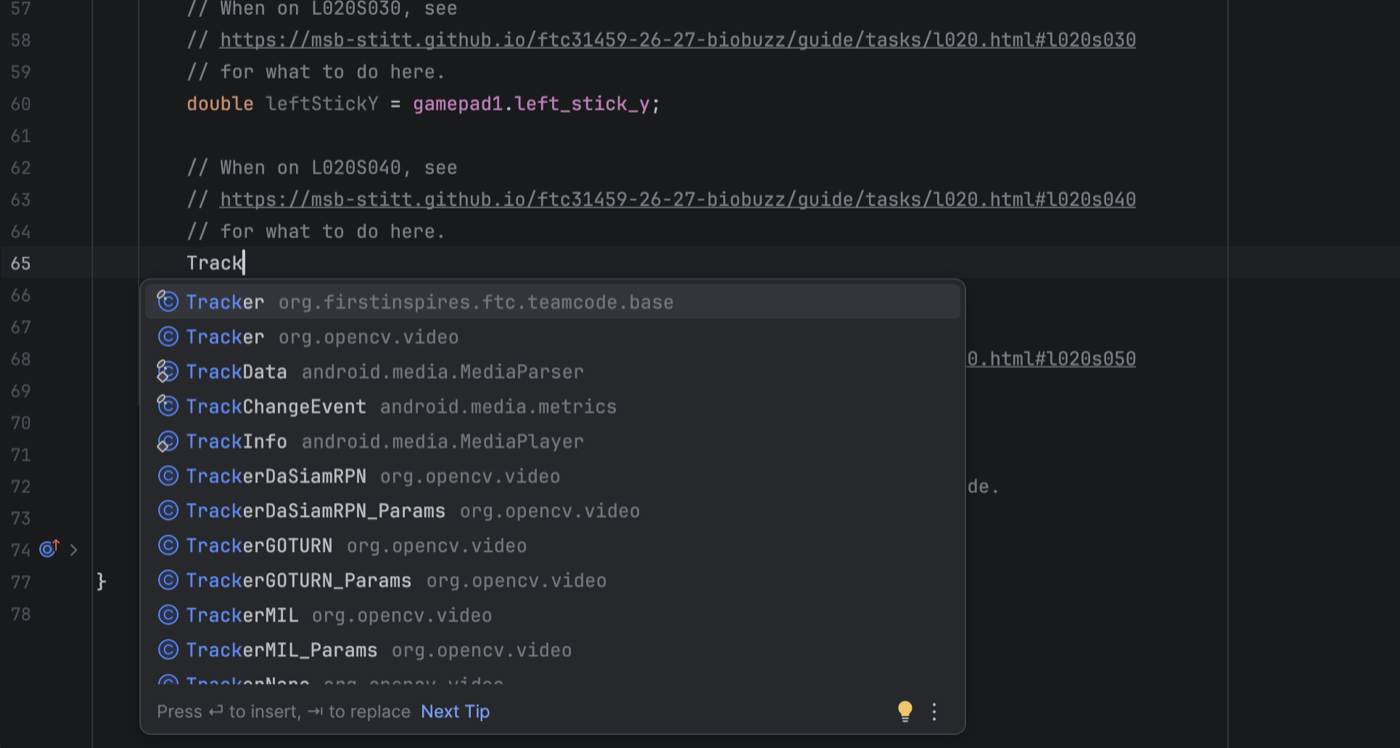Screen dimensions: 1400x748
Task: Click left_stick_y field on line 60
Action: (582, 104)
